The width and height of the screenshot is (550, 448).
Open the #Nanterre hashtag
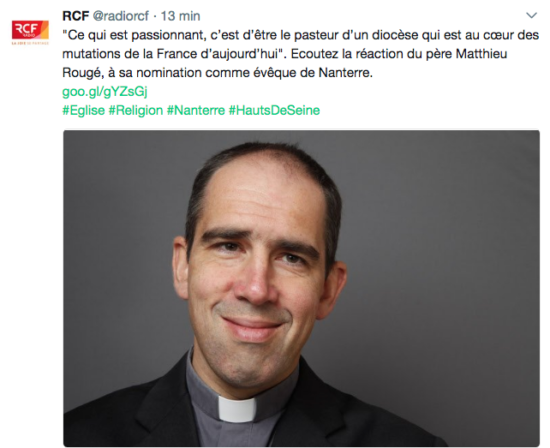click(x=196, y=110)
